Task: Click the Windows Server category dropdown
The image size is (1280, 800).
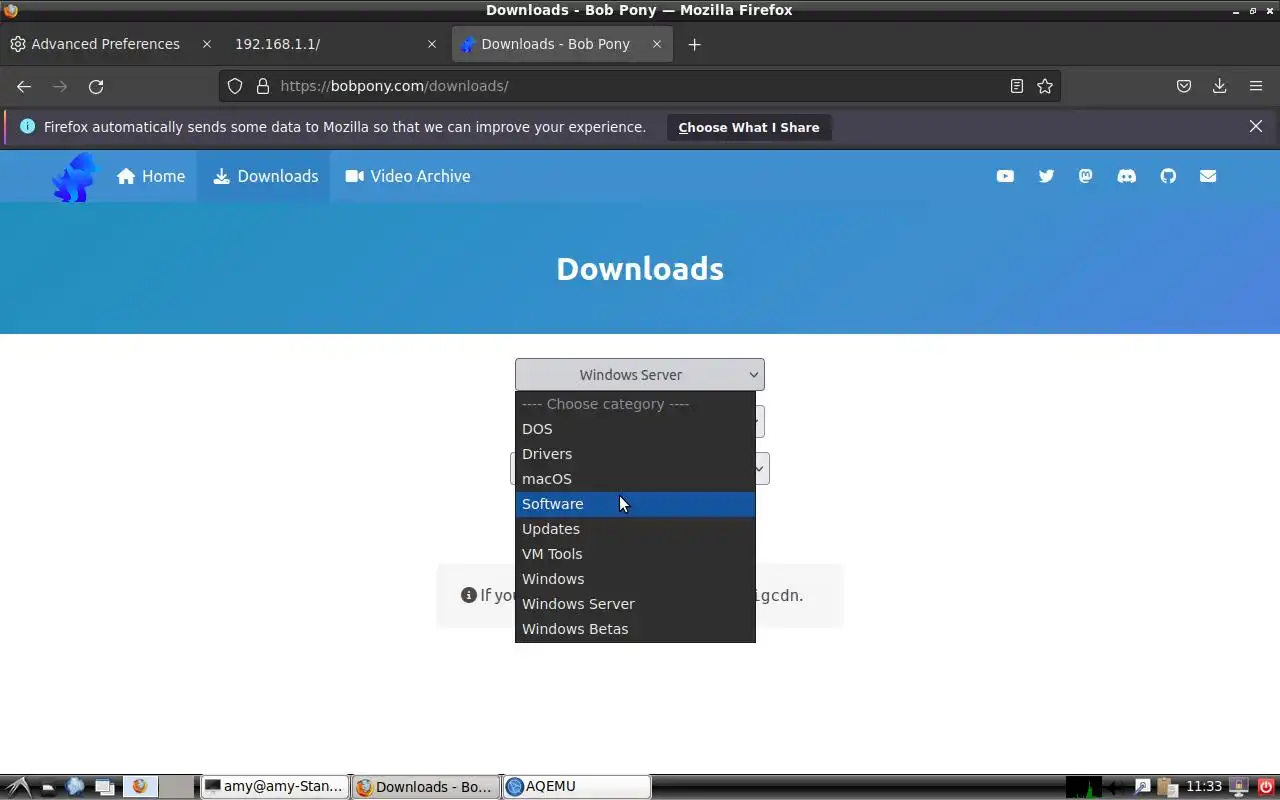Action: click(x=640, y=375)
